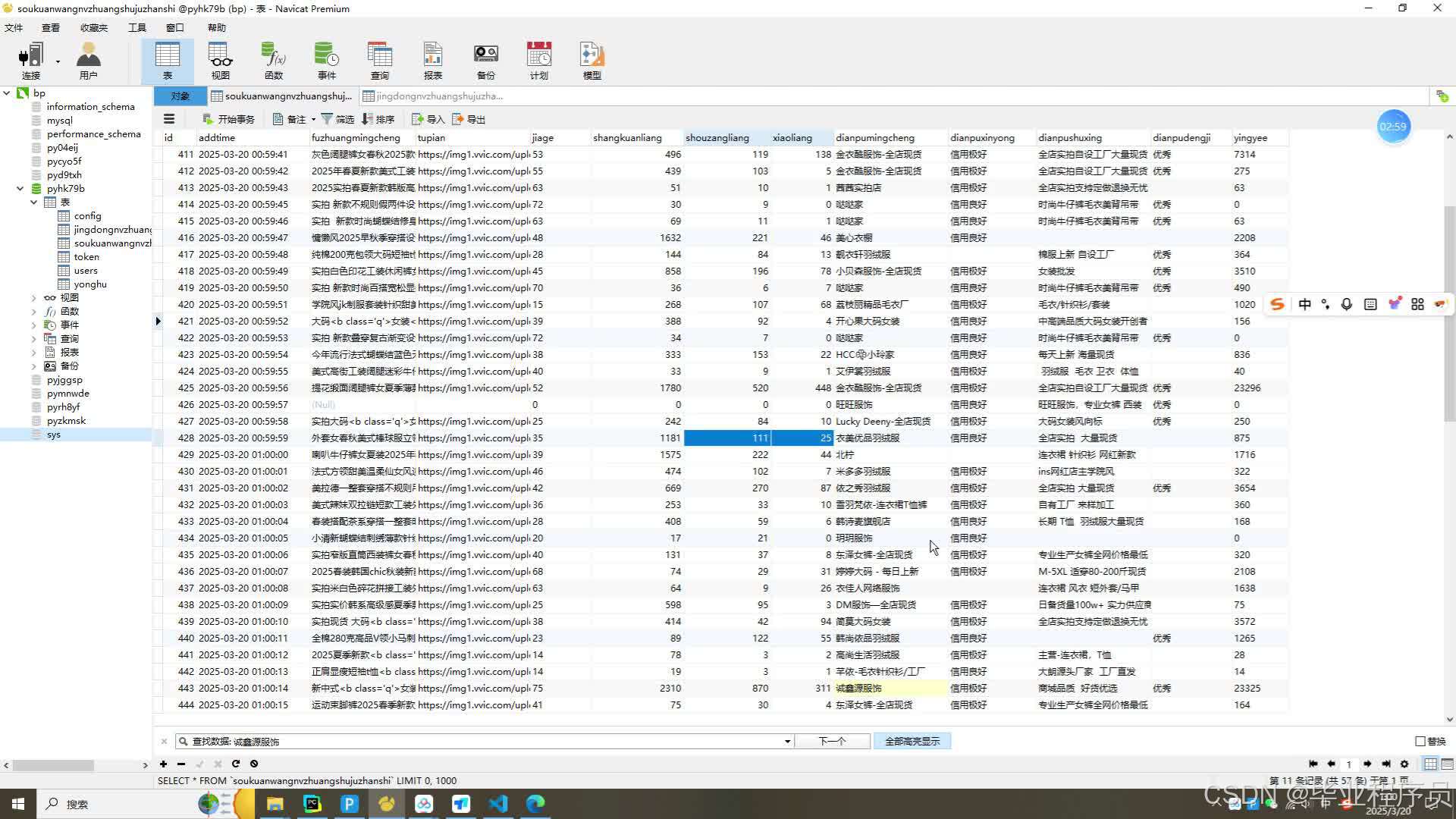The height and width of the screenshot is (819, 1456).
Task: Open the 查询 (Query) toolbar icon
Action: click(x=379, y=61)
